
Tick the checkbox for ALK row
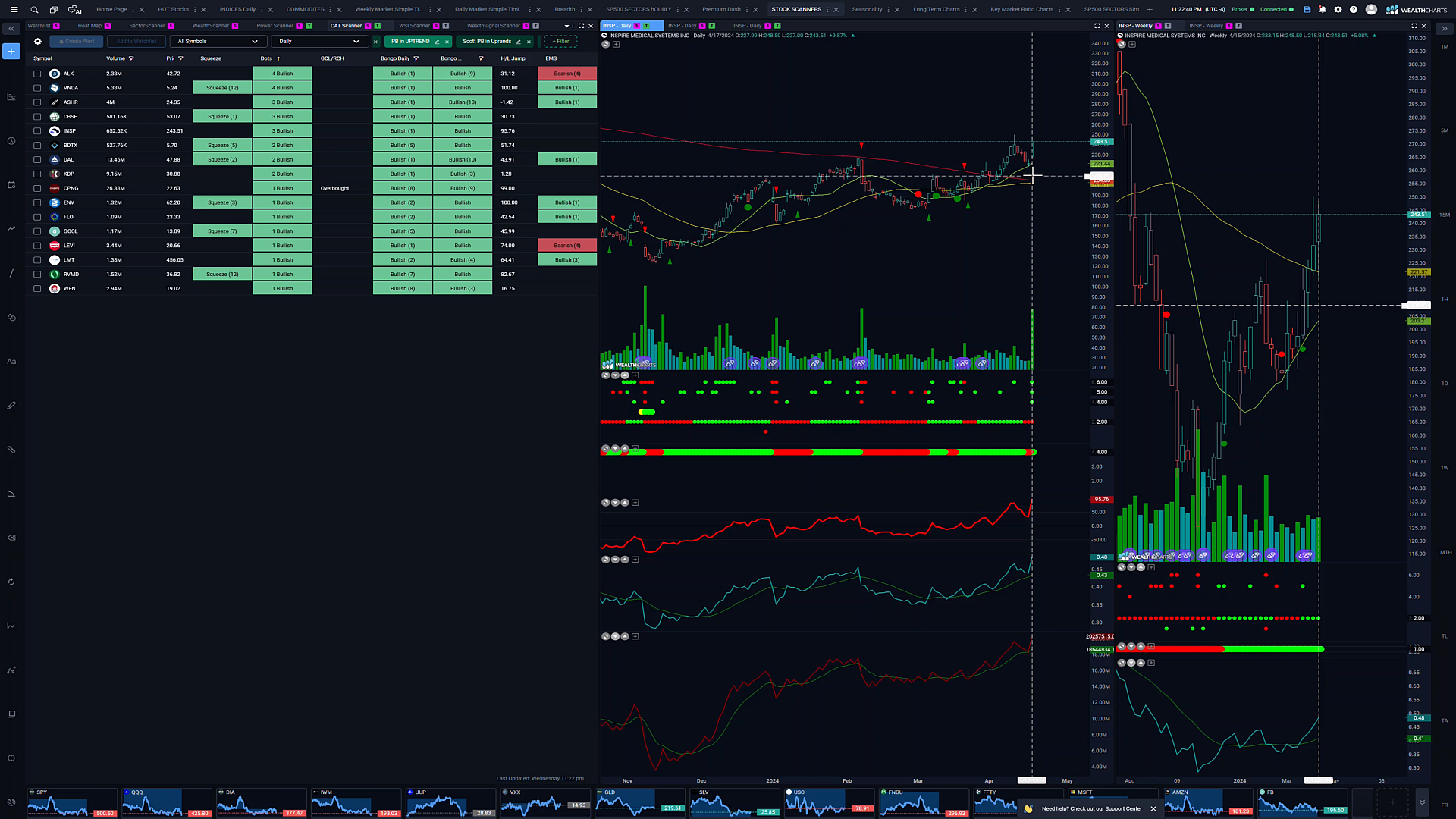[37, 74]
